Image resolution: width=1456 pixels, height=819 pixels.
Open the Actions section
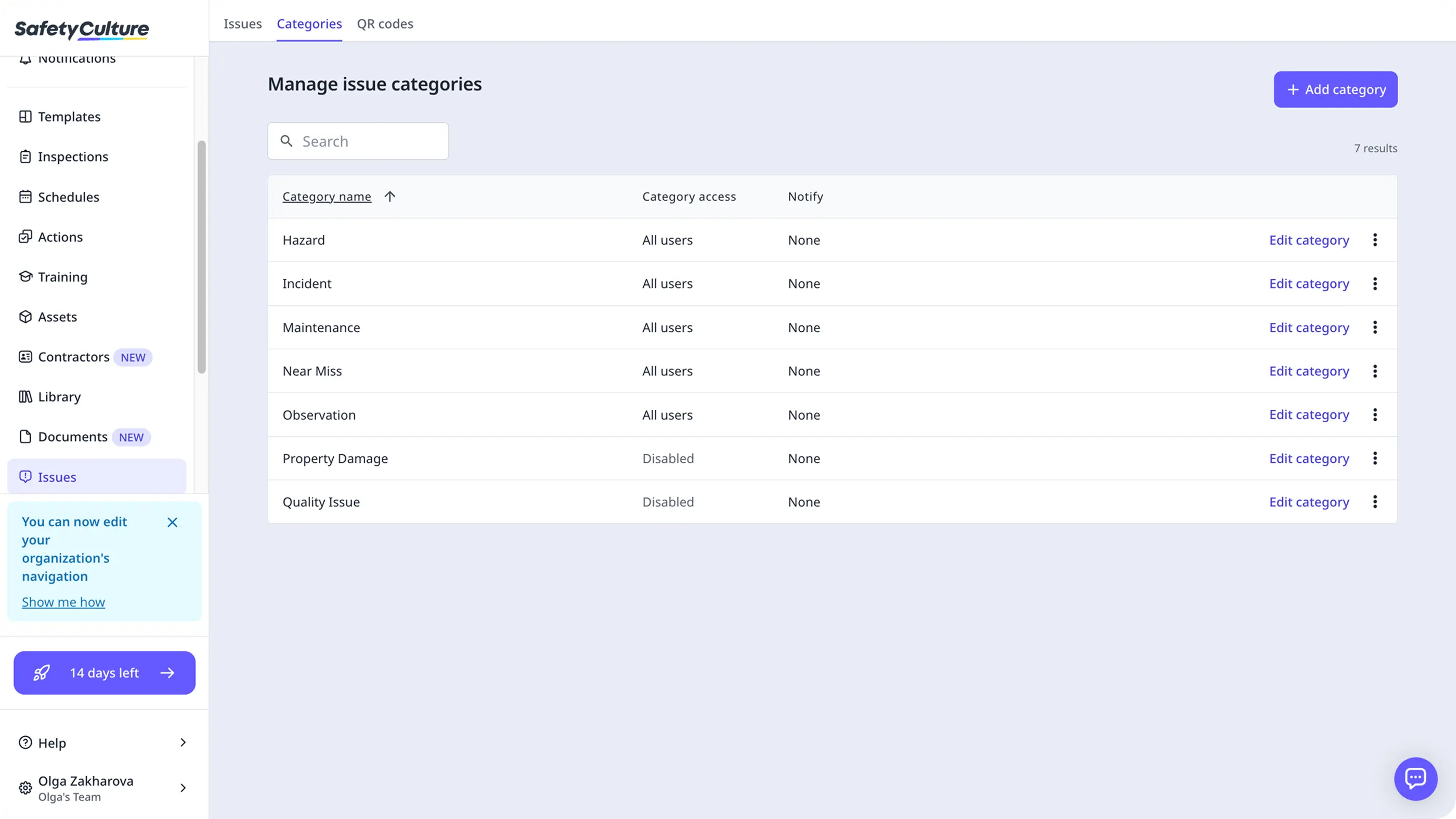point(60,237)
